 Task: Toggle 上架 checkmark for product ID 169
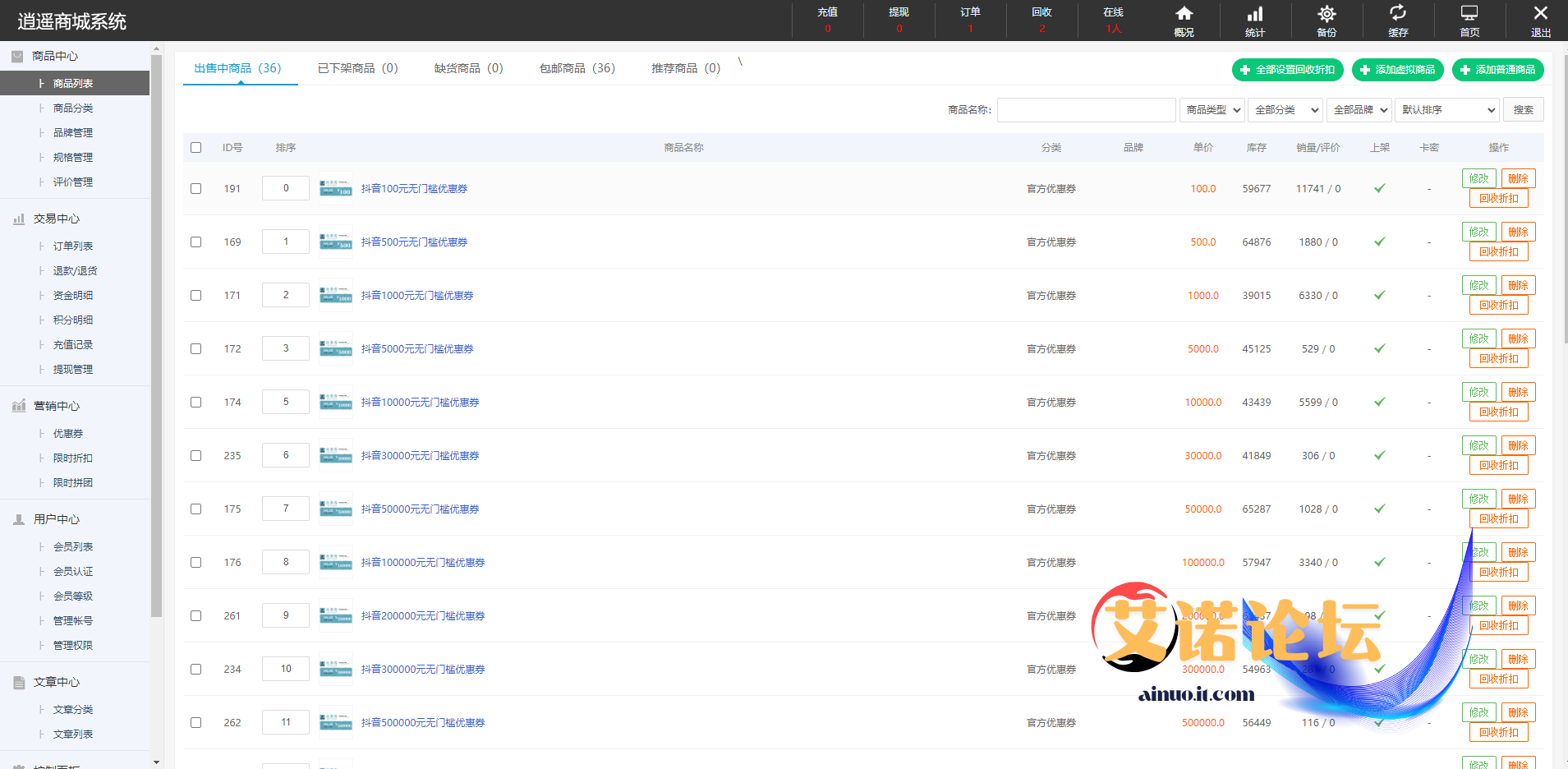tap(1380, 242)
